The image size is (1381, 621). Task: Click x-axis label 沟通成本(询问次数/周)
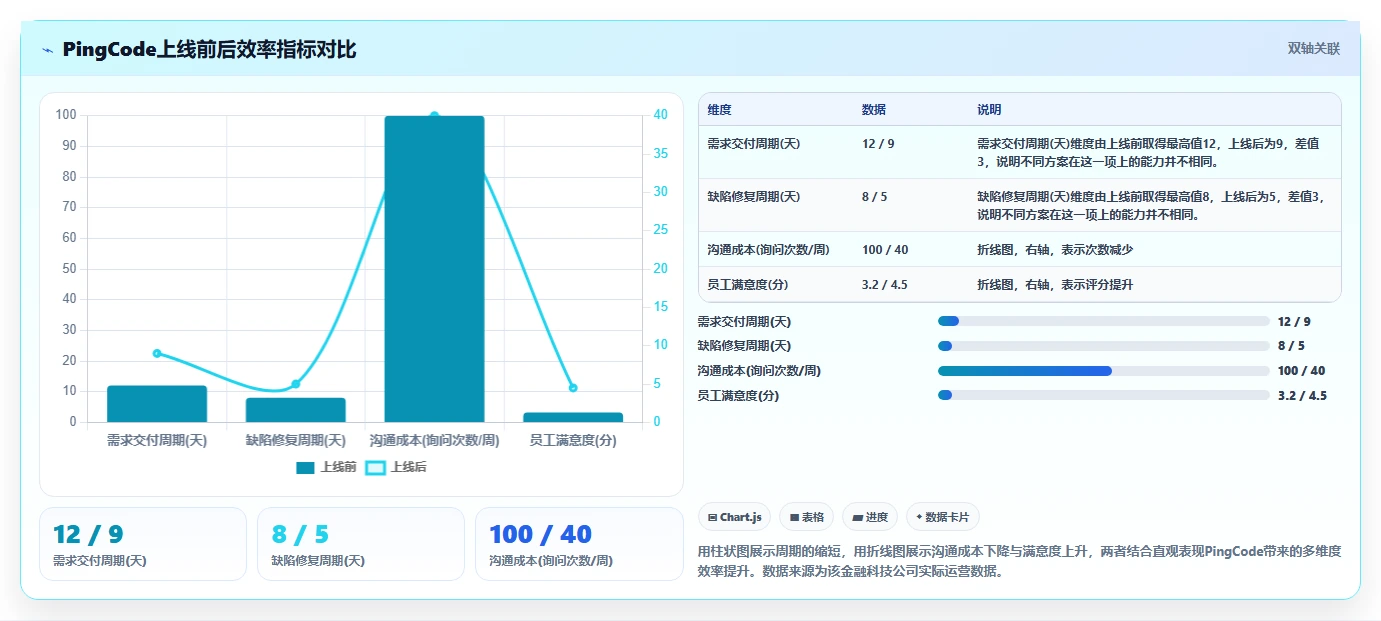click(x=434, y=440)
